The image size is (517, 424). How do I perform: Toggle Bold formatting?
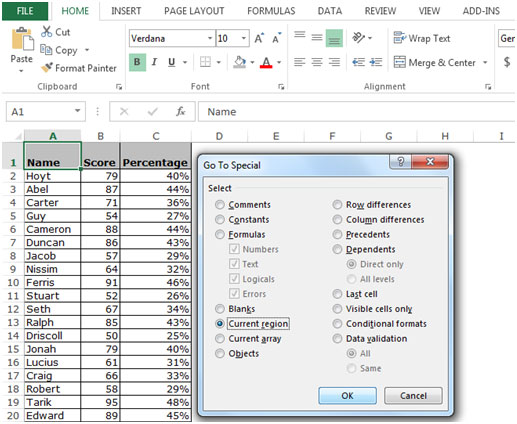coord(137,62)
